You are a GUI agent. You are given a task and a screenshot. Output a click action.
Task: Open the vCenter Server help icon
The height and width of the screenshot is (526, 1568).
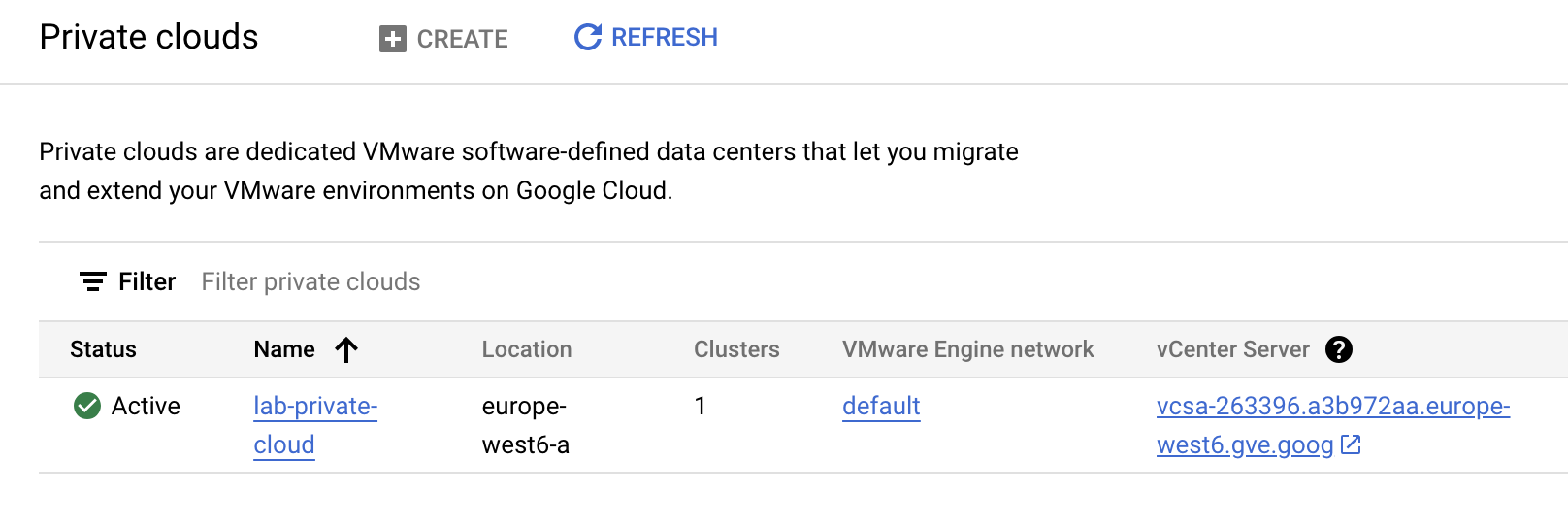pos(1339,349)
